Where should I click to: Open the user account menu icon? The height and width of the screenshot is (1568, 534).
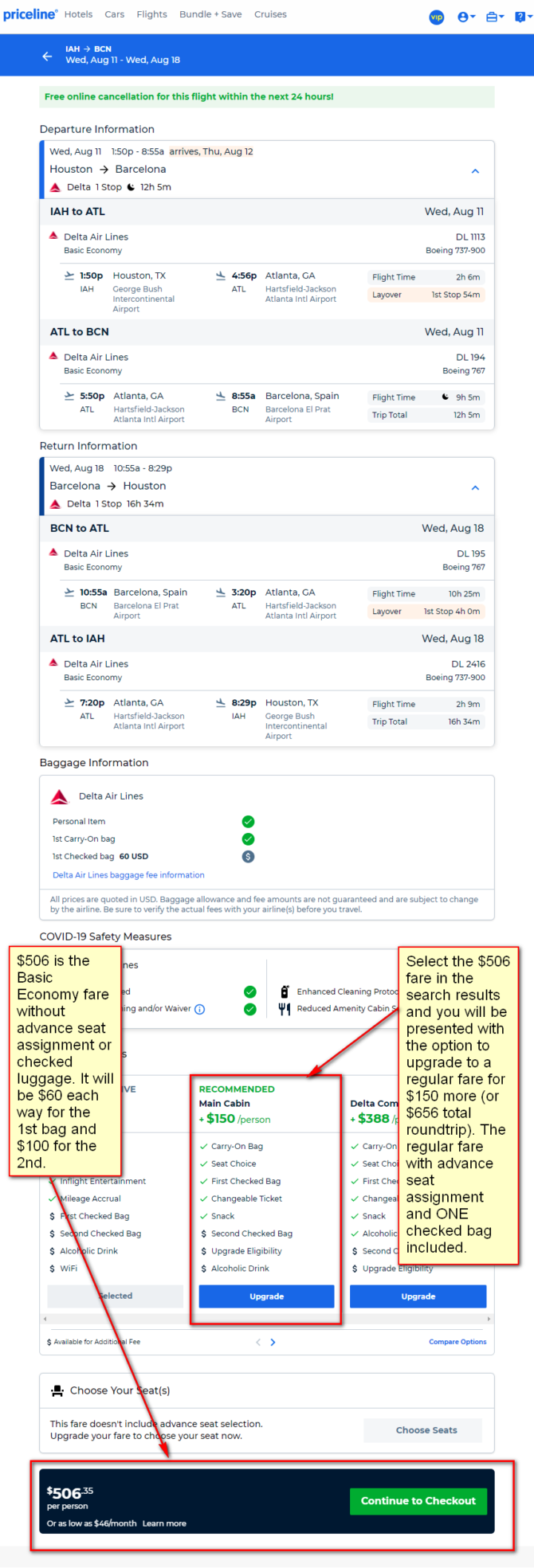[466, 17]
